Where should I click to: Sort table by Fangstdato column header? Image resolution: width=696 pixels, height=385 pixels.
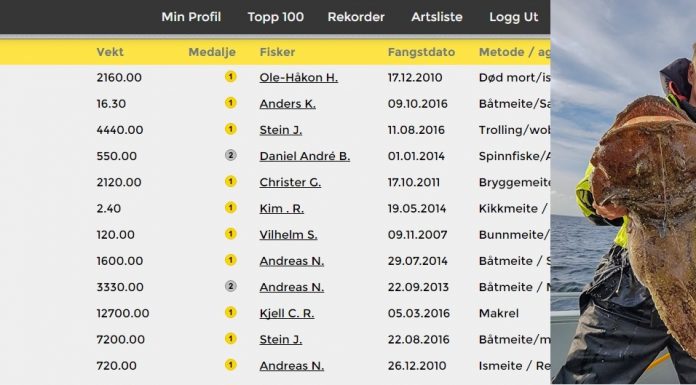[x=421, y=52]
